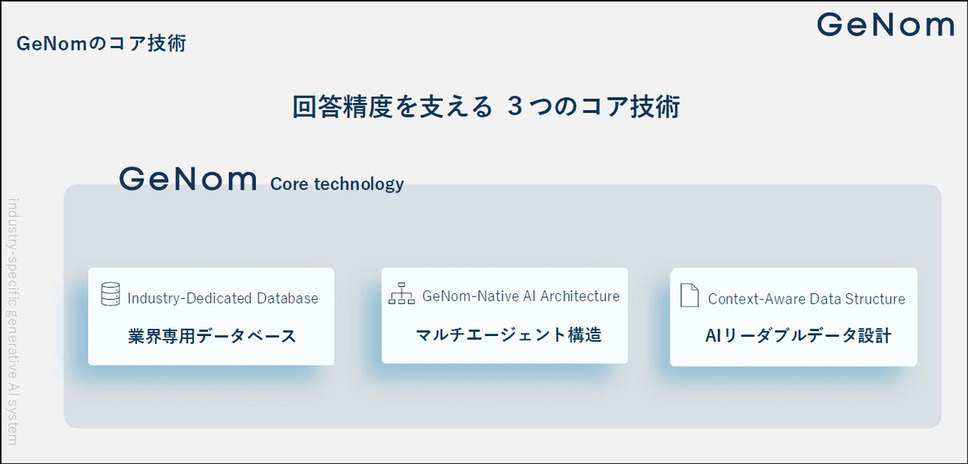Select the 'Industry-Dedicated Database' text
This screenshot has height=464, width=968.
click(223, 298)
